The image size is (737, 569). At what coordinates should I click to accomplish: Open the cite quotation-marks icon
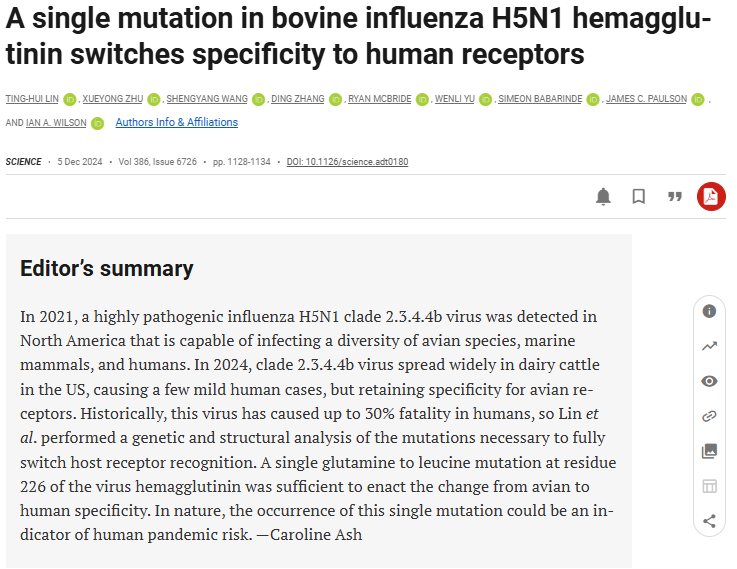click(675, 196)
